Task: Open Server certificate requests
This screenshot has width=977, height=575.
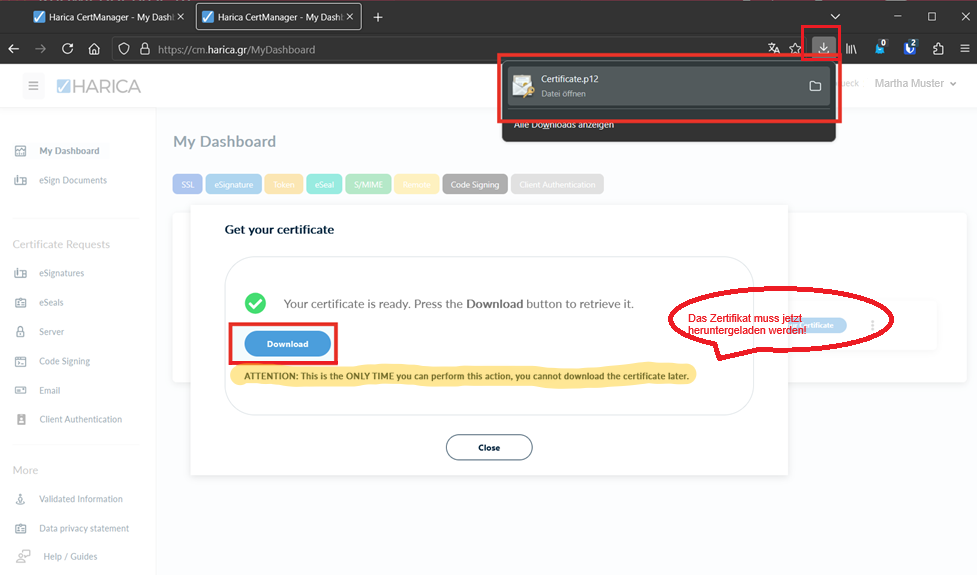Action: pos(51,331)
